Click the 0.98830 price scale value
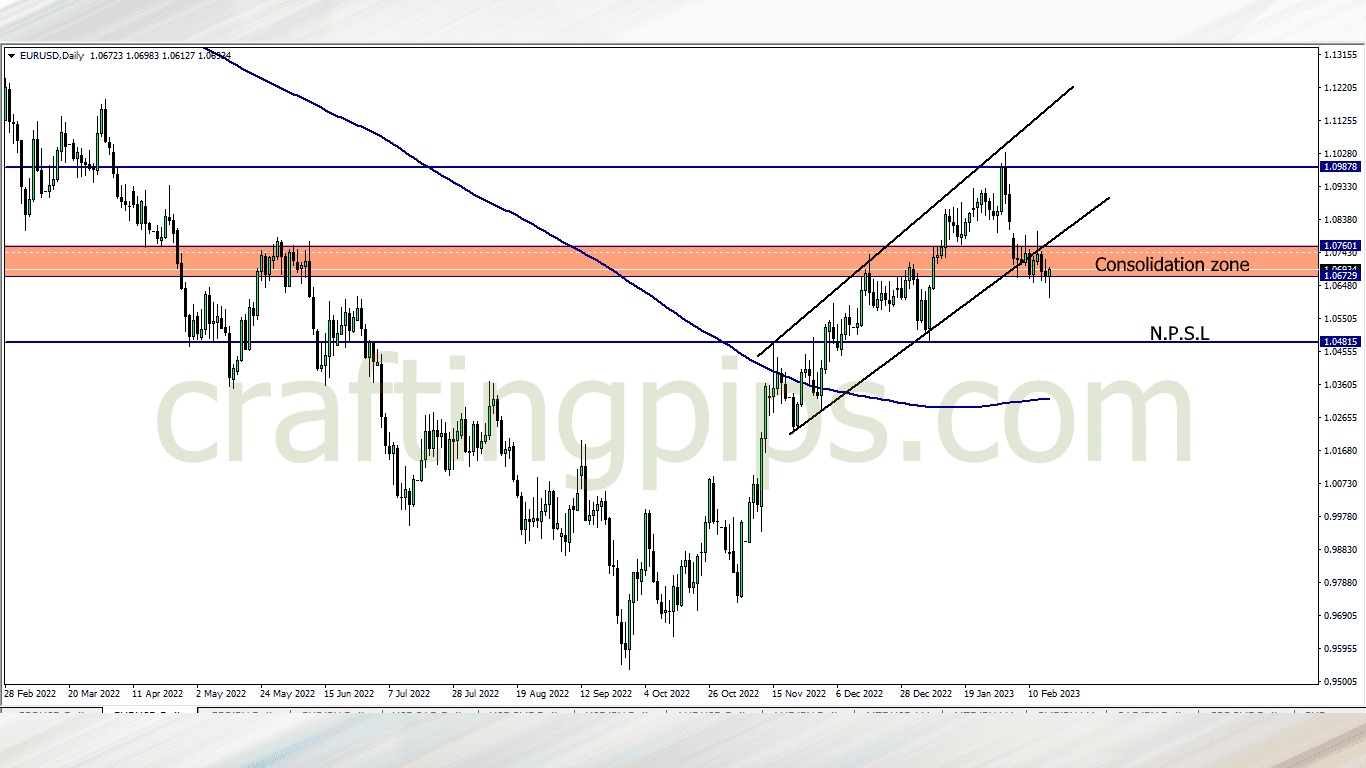This screenshot has width=1366, height=768. (1340, 550)
